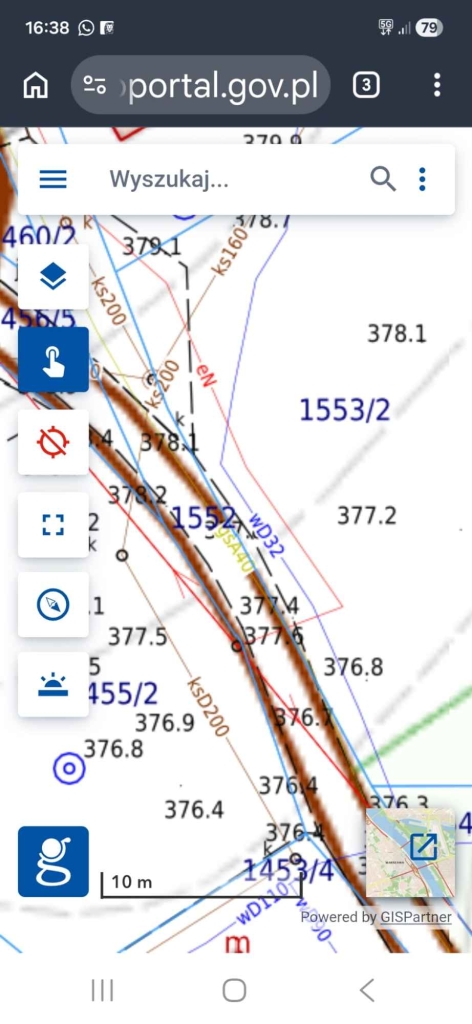
Task: Switch map to fullscreen extent
Action: [x=53, y=524]
